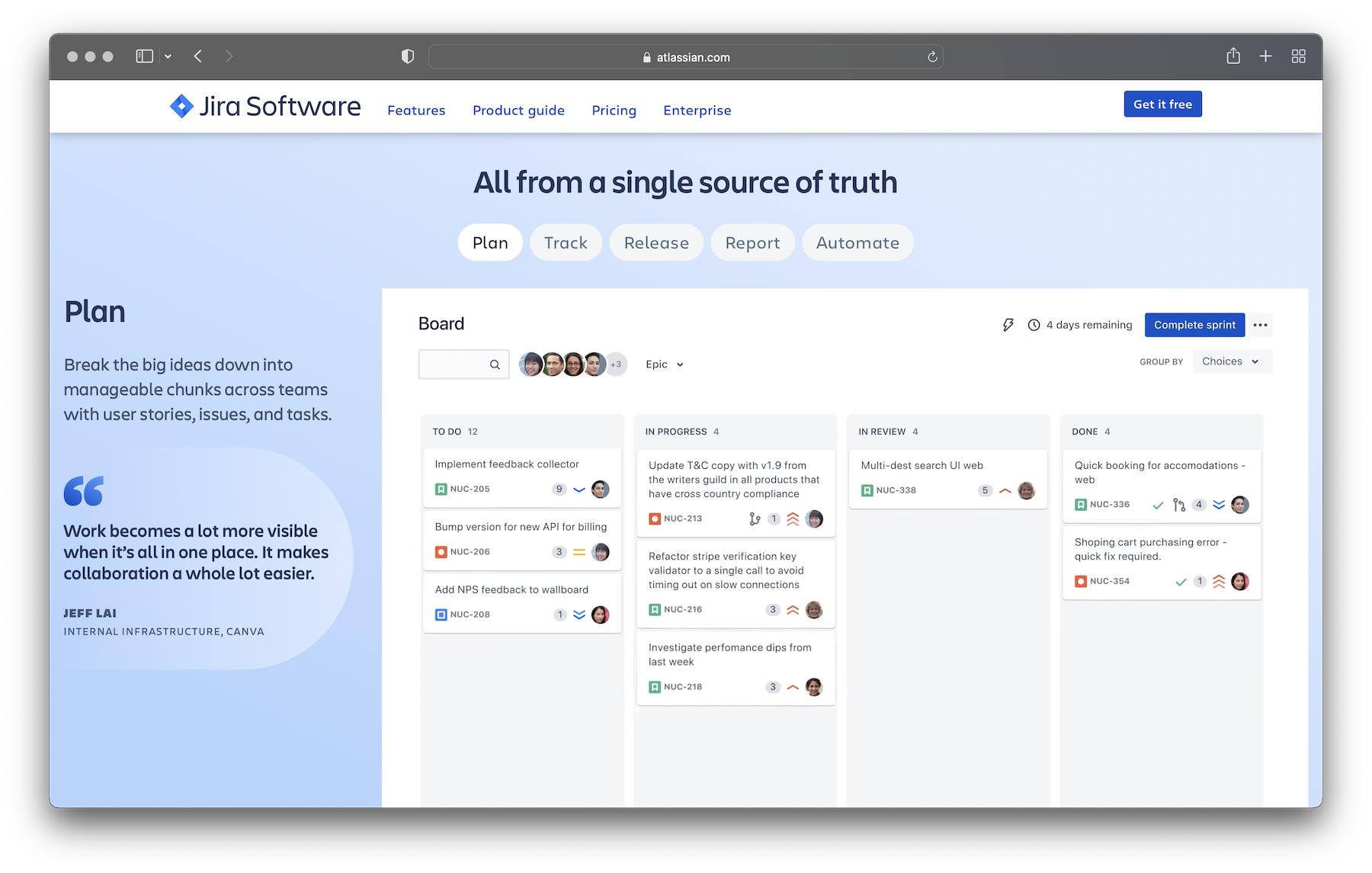Image resolution: width=1372 pixels, height=873 pixels.
Task: Click the story icon on card NUC-205
Action: (441, 489)
